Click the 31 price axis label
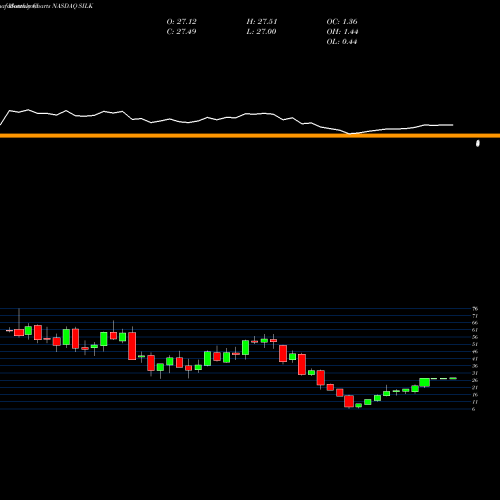Screen dimensions: 500x500 point(475,373)
